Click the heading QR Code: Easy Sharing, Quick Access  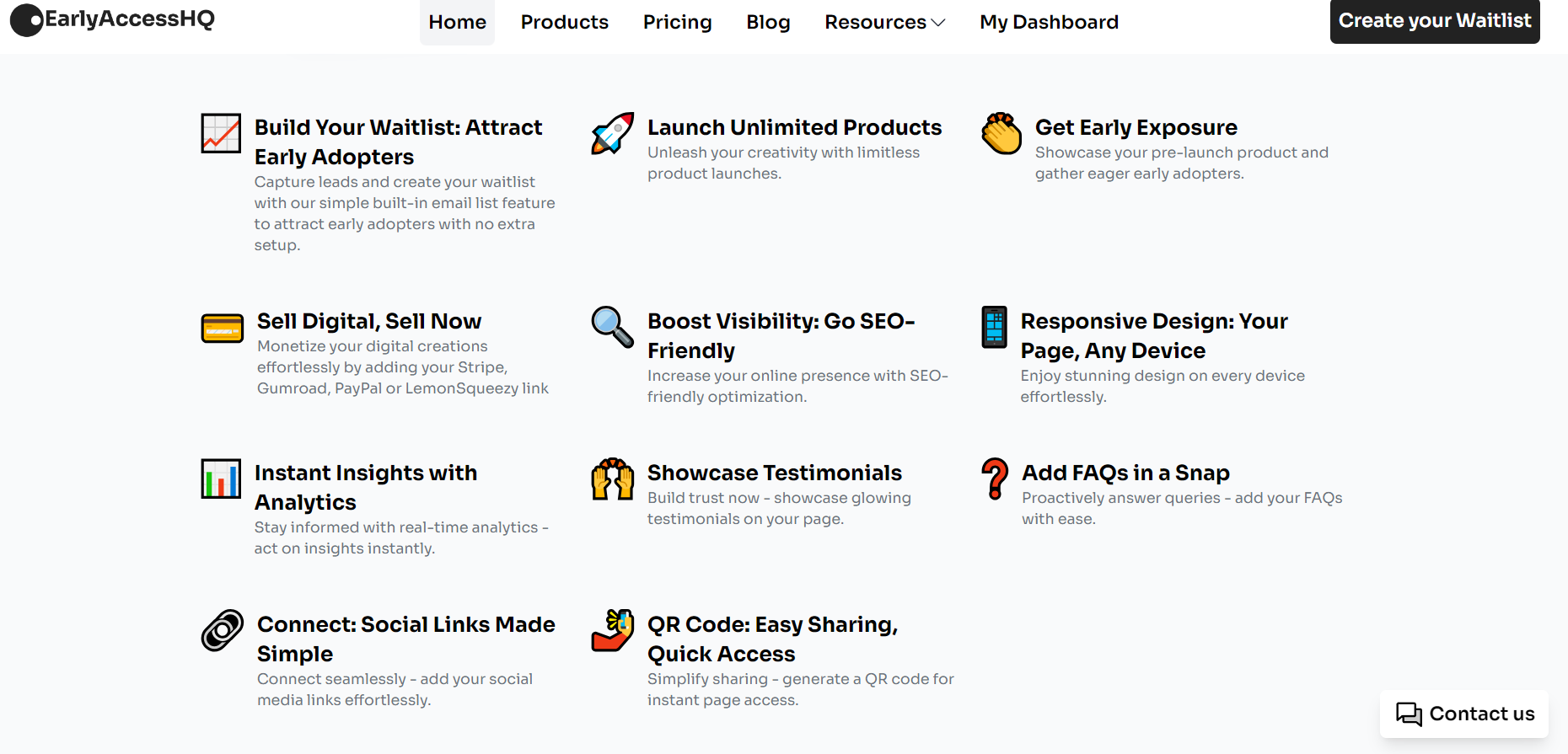coord(772,639)
